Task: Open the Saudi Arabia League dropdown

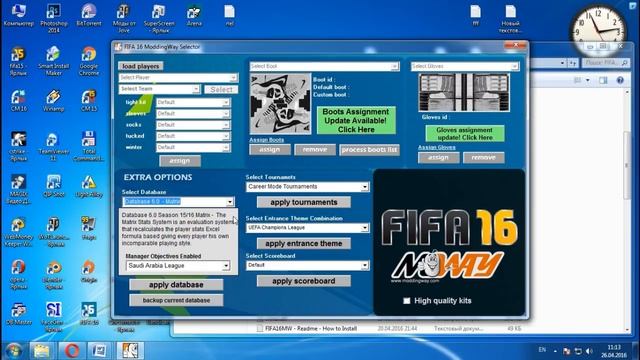Action: [x=226, y=266]
